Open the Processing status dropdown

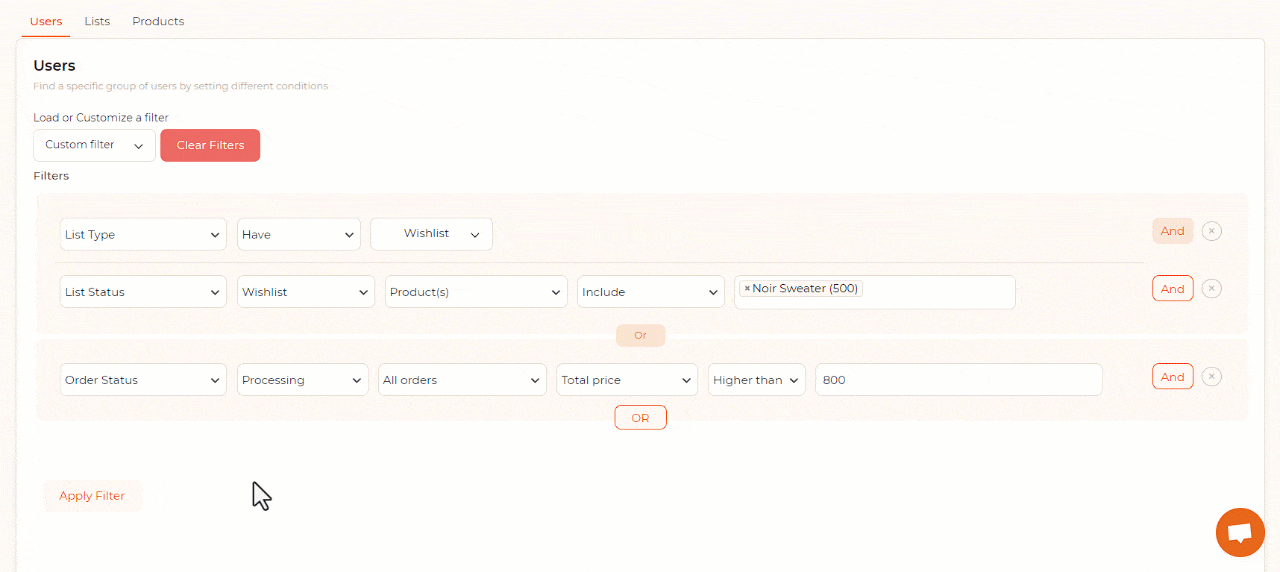pyautogui.click(x=302, y=380)
